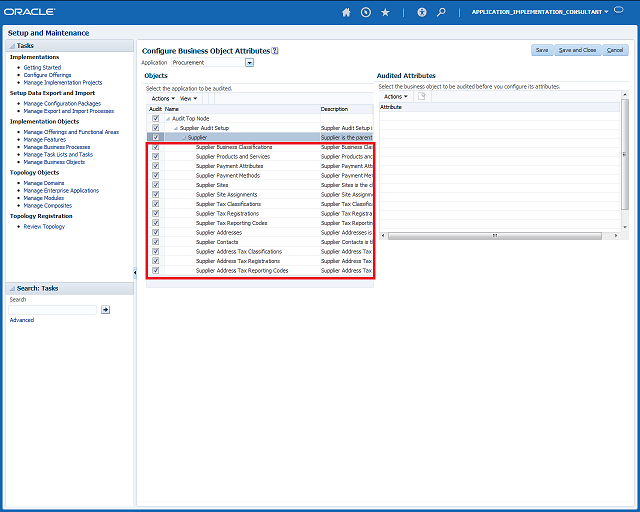This screenshot has width=640, height=512.
Task: Uncheck Supplier Payment Attributes audit box
Action: coord(156,166)
